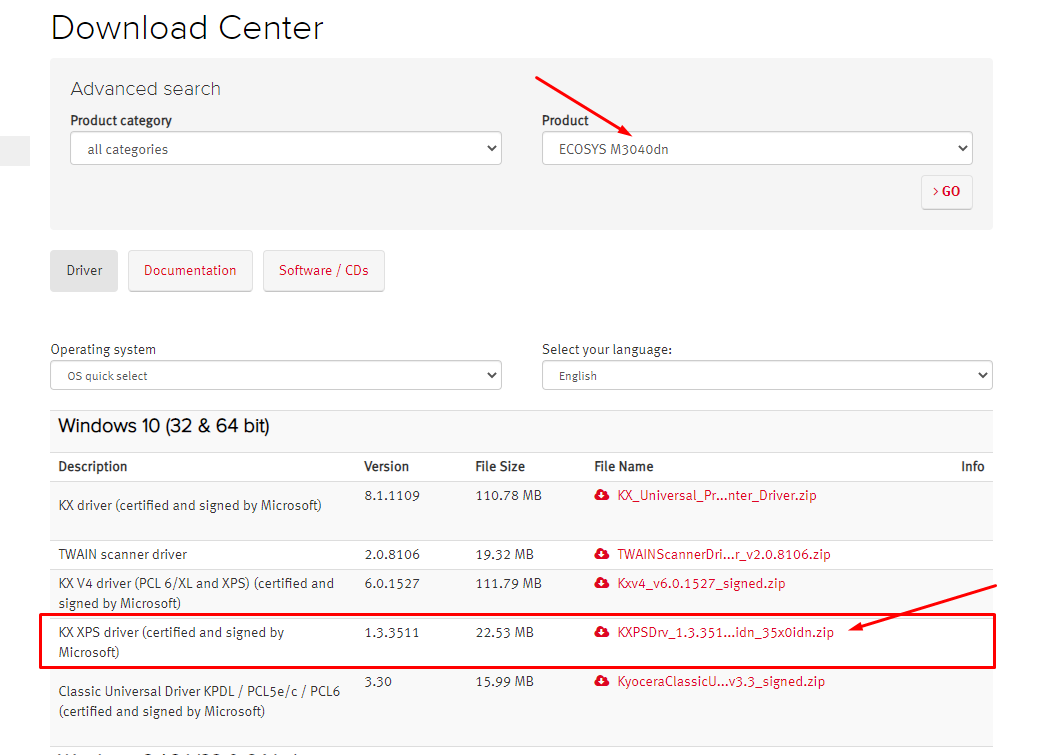Click the KX XPS driver description text
The image size is (1053, 755).
coord(171,642)
